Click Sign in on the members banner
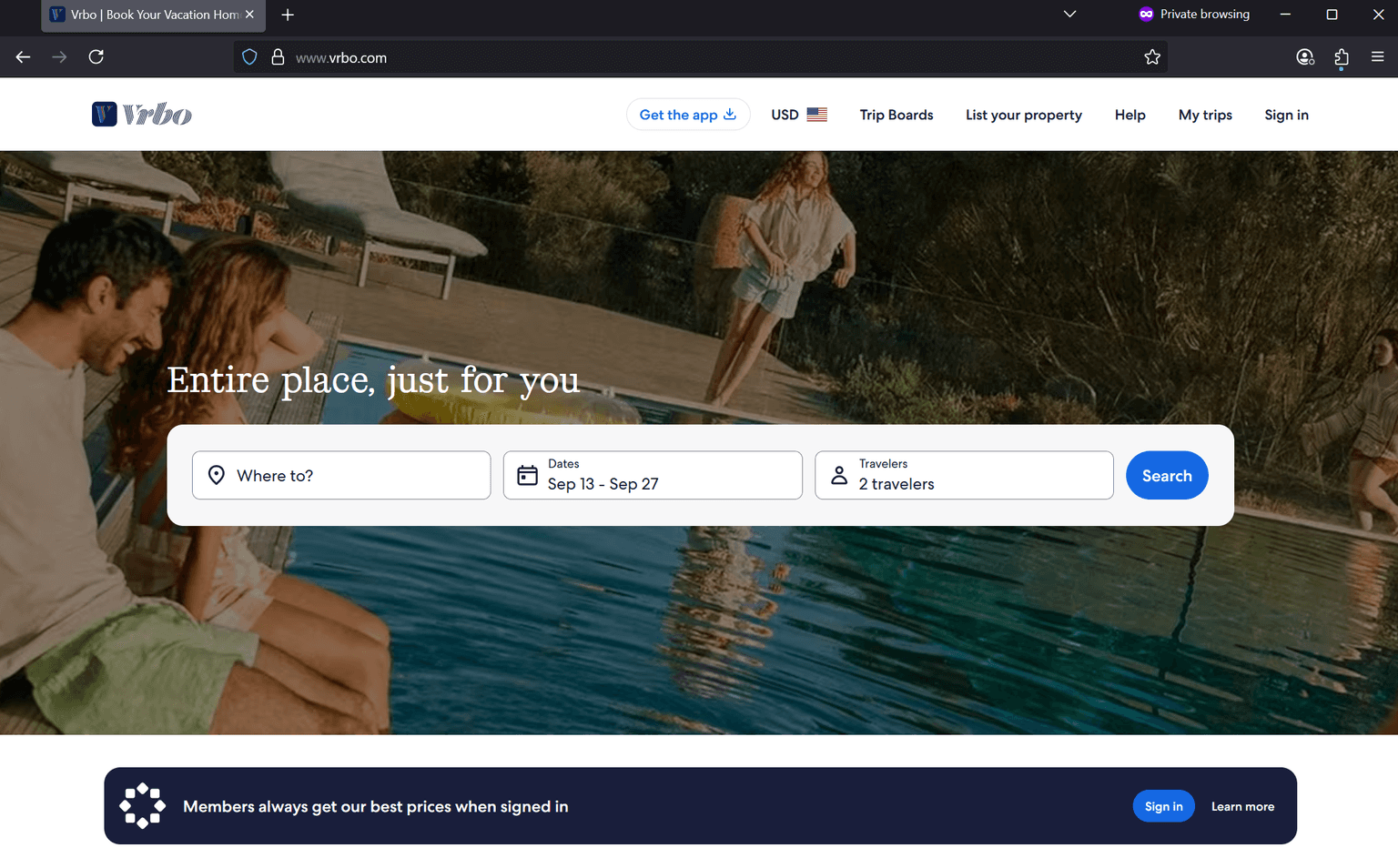Screen dimensions: 1398x868 1163,806
